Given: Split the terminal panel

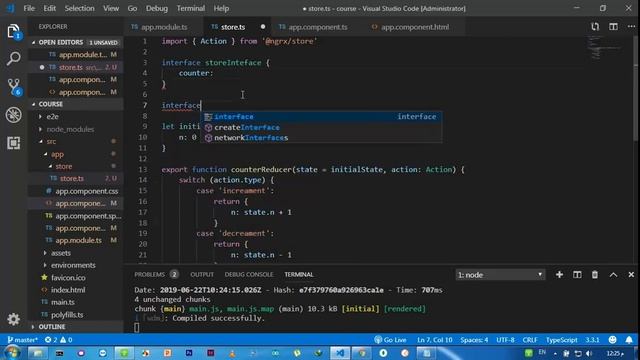Looking at the screenshot, I should (577, 275).
